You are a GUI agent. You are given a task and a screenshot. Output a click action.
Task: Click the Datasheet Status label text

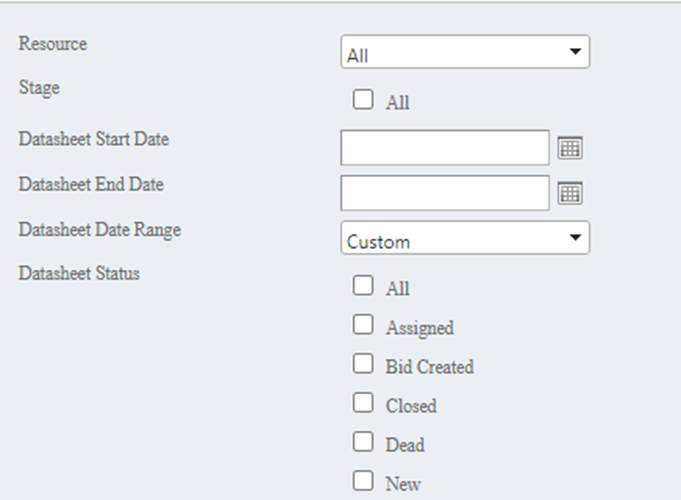click(x=79, y=273)
